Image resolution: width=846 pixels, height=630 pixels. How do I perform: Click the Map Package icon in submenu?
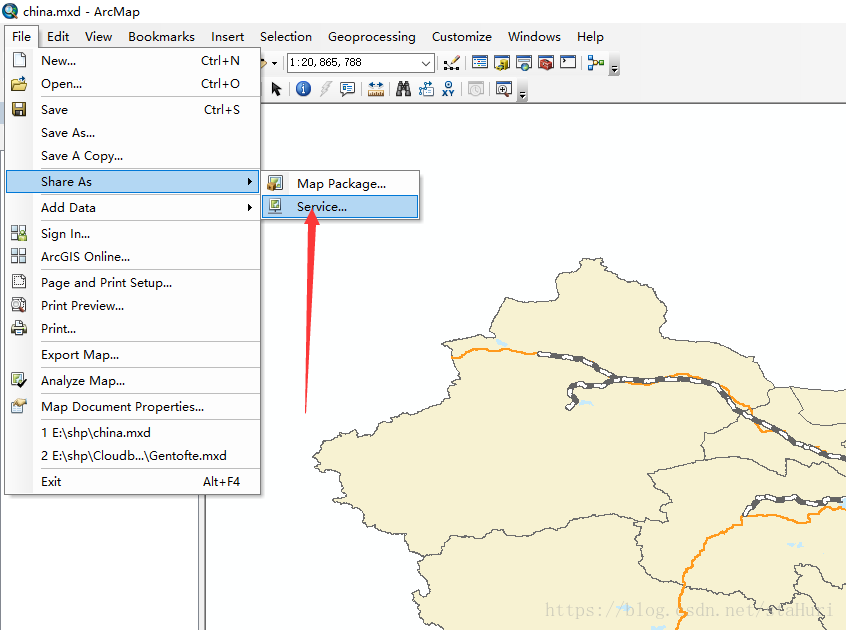(275, 183)
